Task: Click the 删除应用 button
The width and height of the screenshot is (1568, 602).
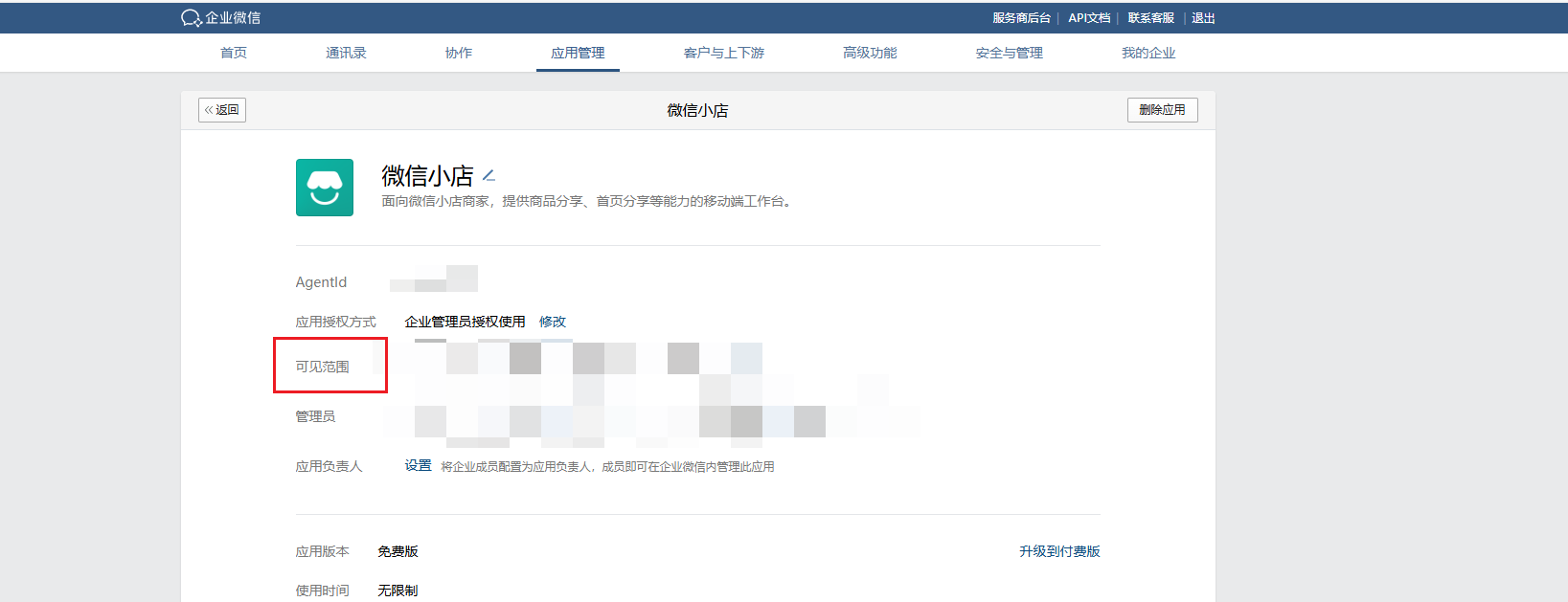Action: (x=1162, y=110)
